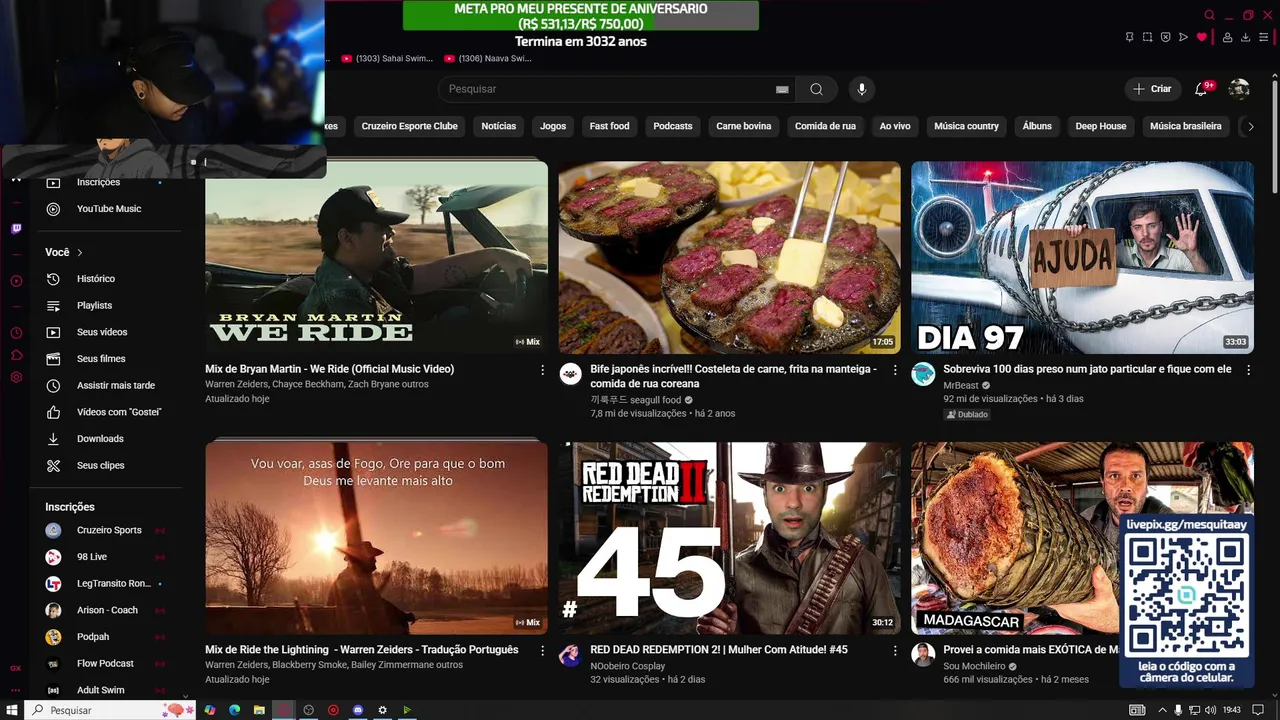This screenshot has width=1280, height=720.
Task: Select the Podcasts filter chip
Action: pos(673,126)
